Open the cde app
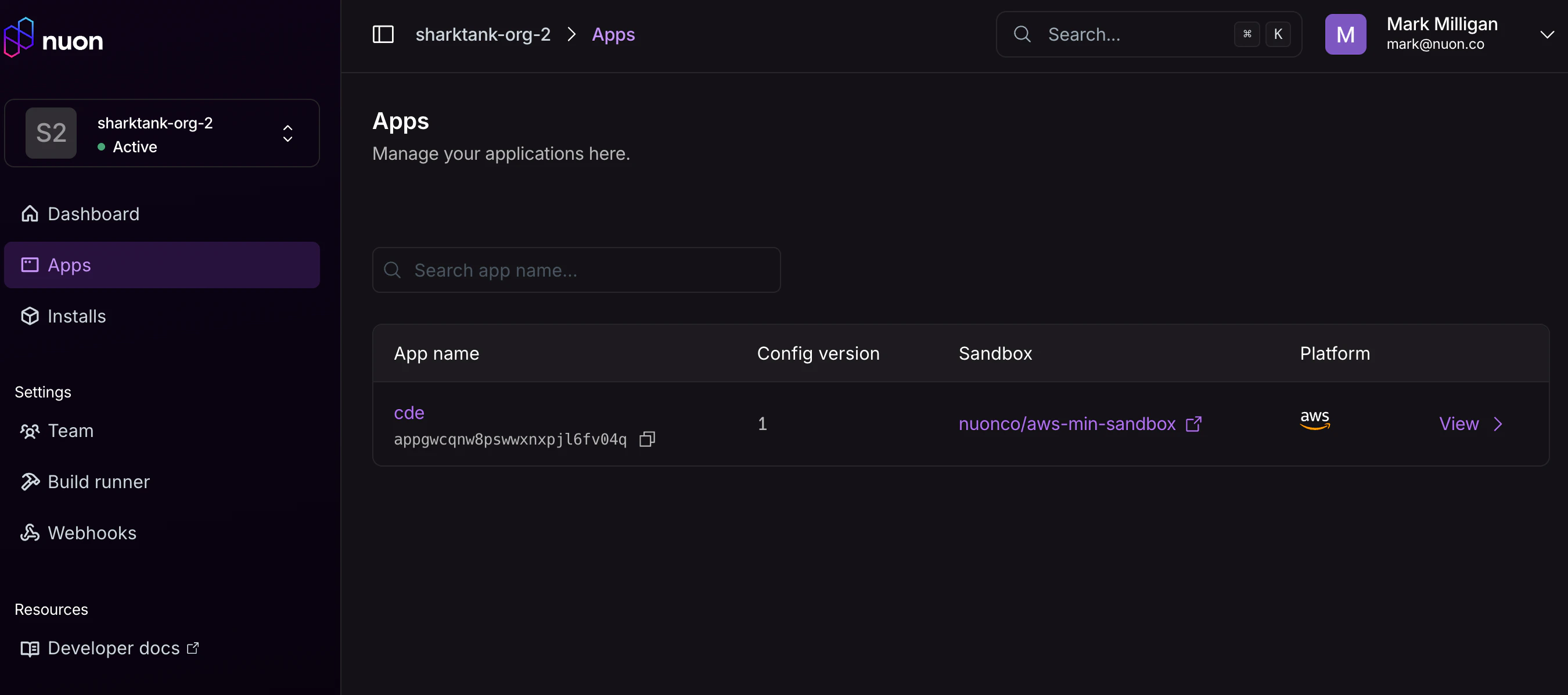The image size is (1568, 695). pyautogui.click(x=409, y=413)
